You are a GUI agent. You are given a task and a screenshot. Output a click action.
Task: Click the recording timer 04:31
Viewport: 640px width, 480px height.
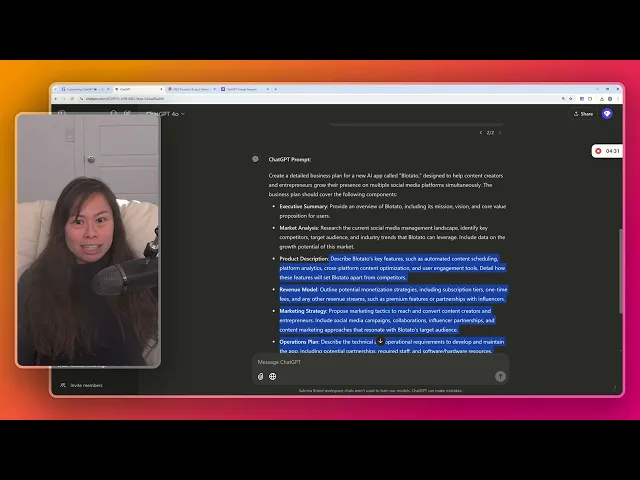tap(613, 151)
